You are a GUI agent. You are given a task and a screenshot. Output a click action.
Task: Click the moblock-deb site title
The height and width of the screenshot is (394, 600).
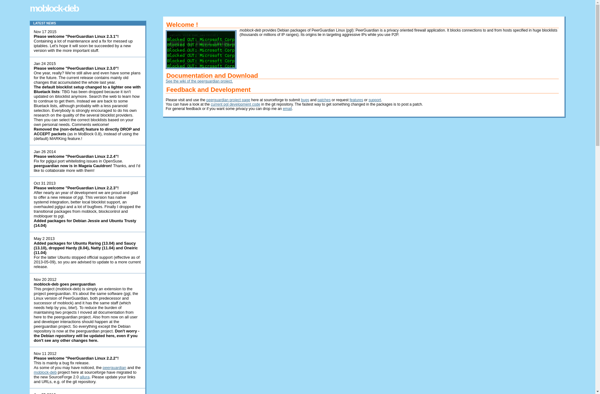tap(54, 8)
